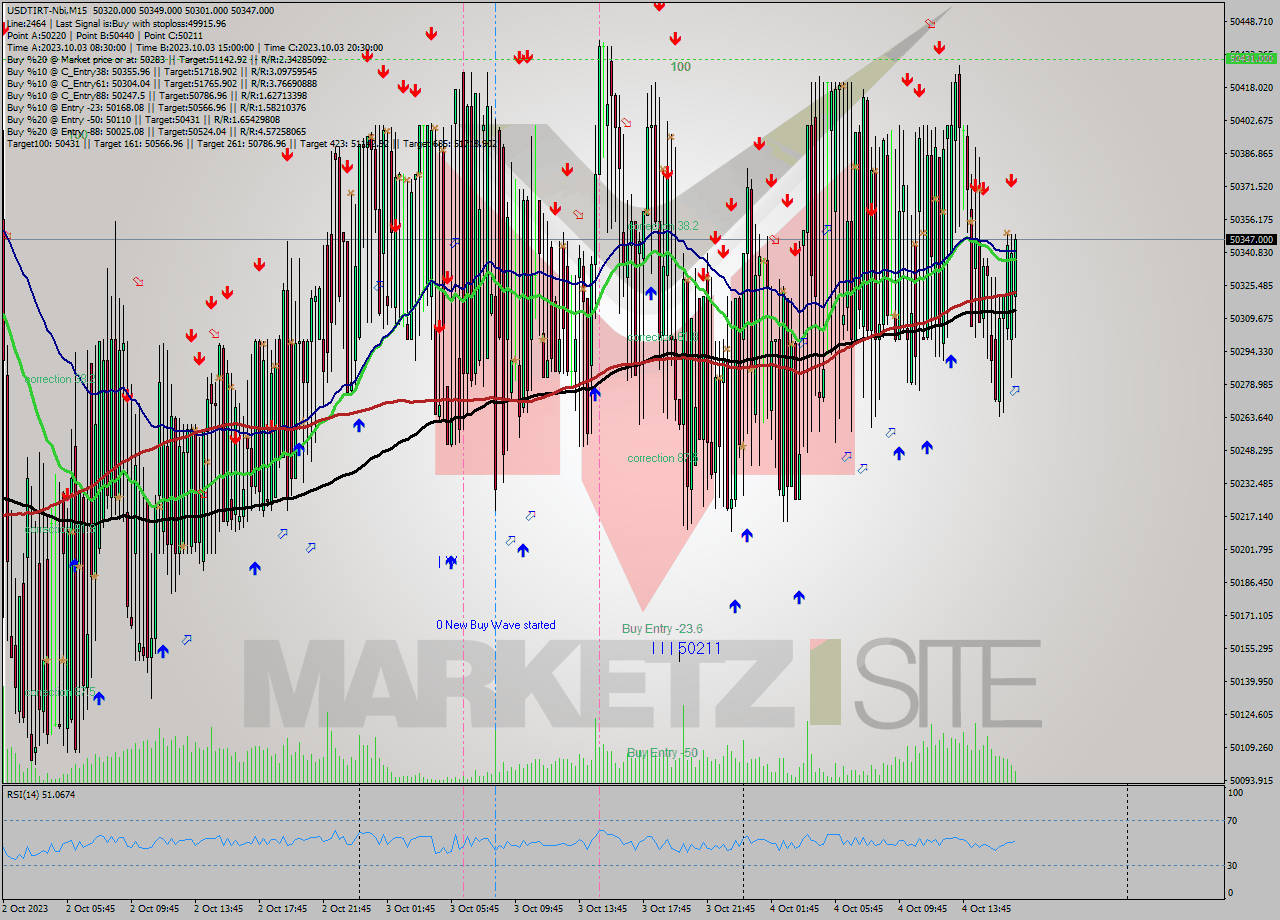The image size is (1280, 920).
Task: Click the '0 New Buy Wave started' label
Action: (495, 625)
